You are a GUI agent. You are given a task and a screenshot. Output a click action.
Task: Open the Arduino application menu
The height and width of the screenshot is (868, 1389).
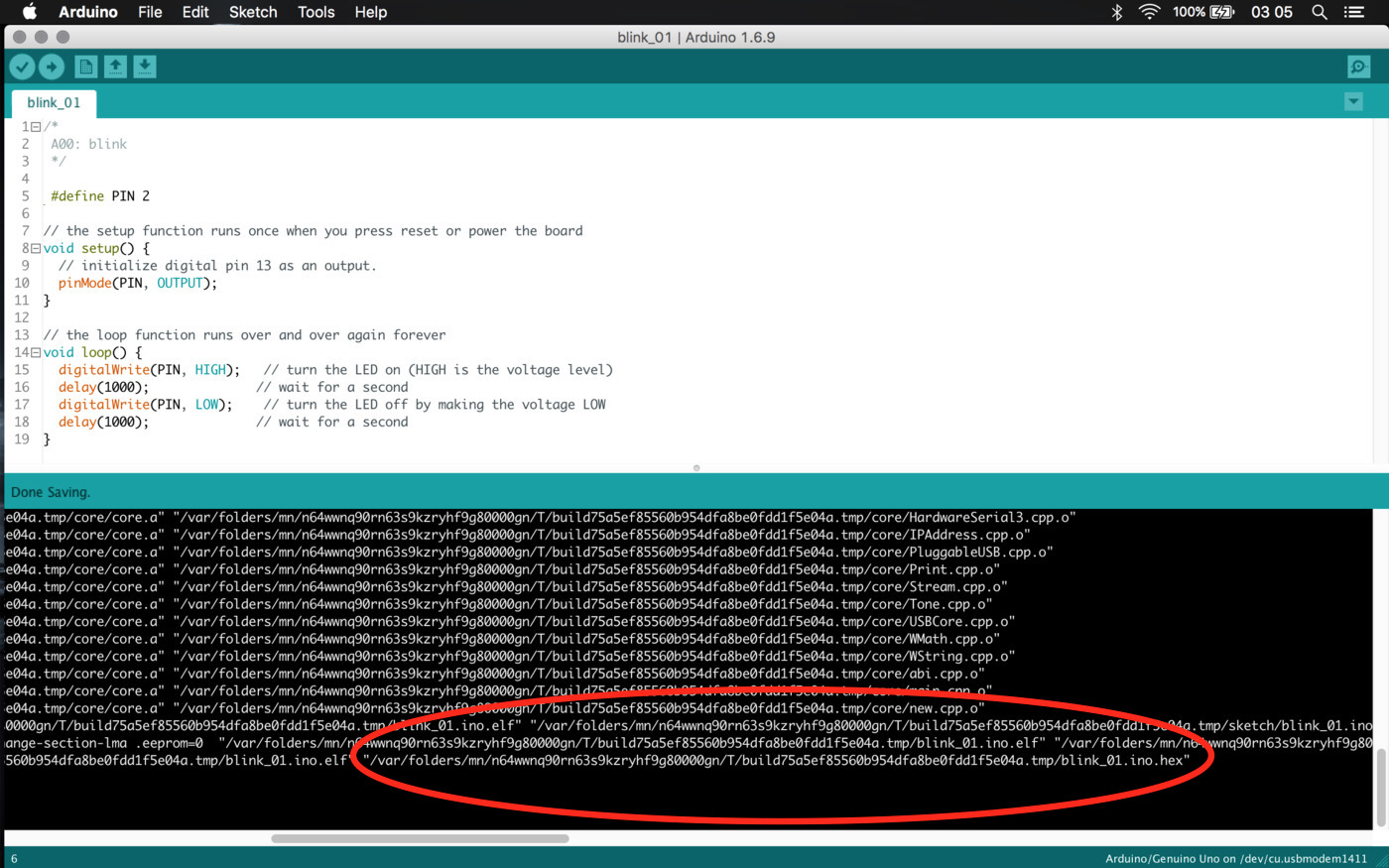[x=88, y=12]
